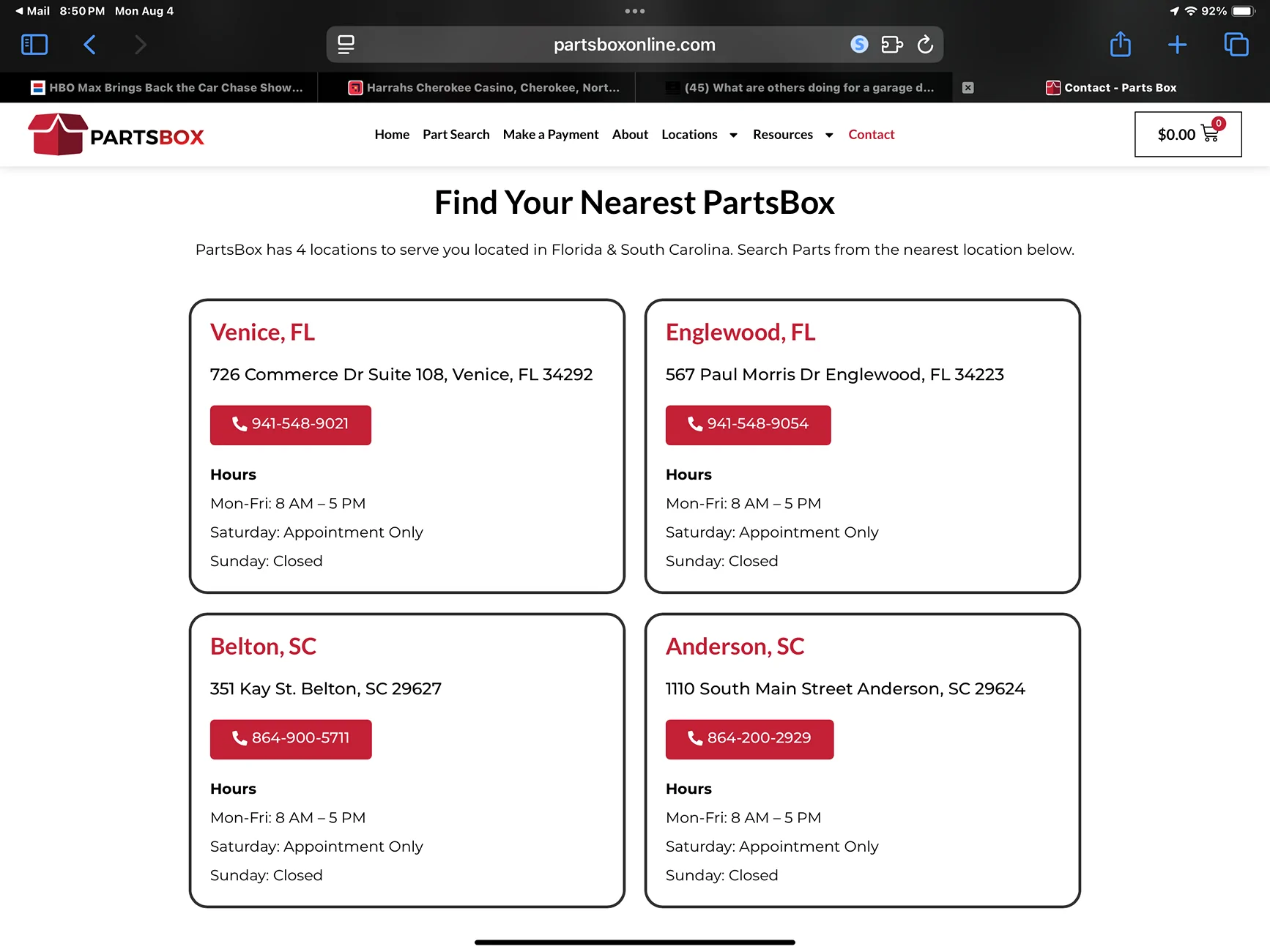Open the extensions puzzle icon in the address bar

point(891,45)
